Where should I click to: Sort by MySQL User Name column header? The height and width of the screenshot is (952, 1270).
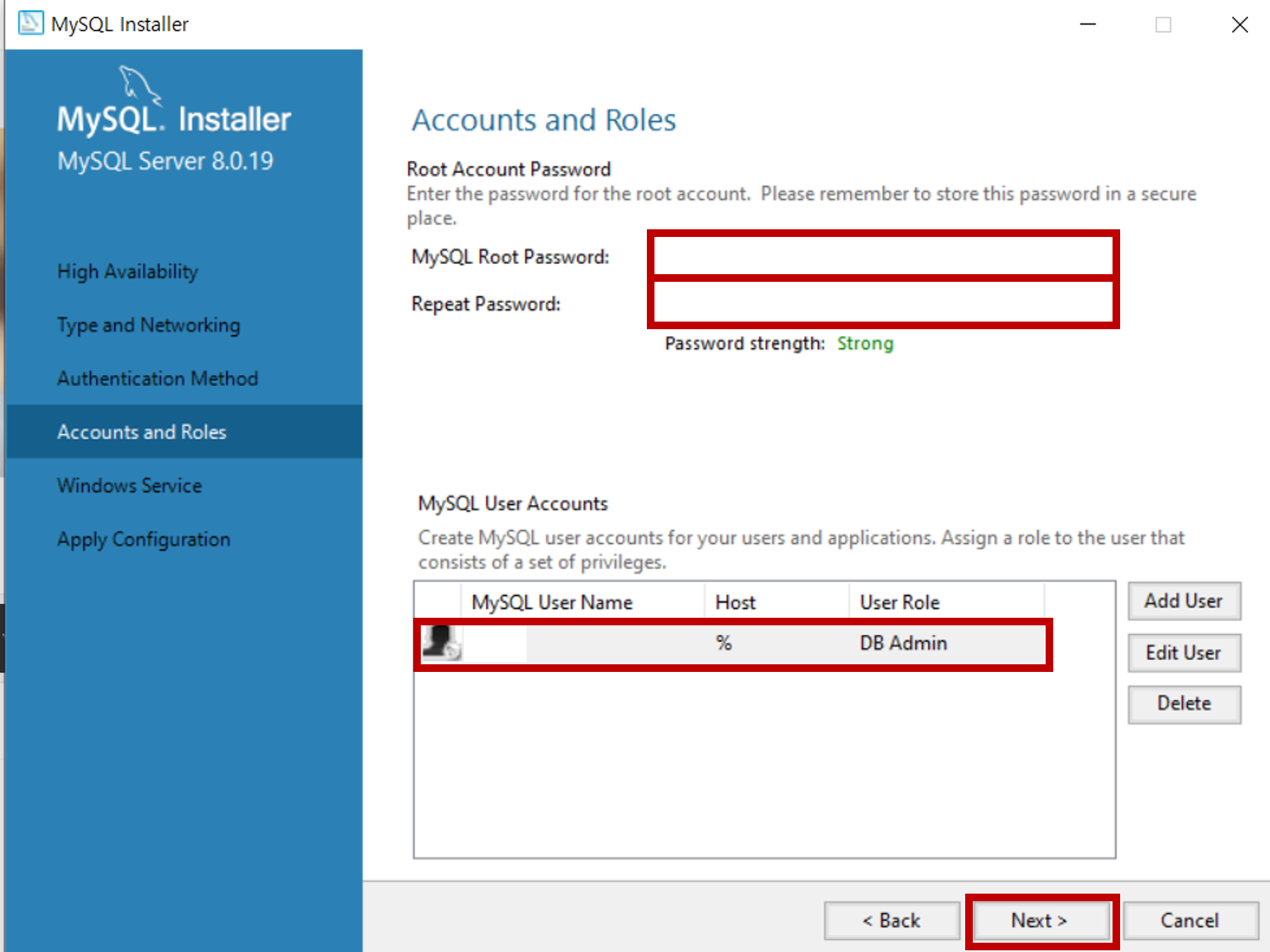pos(583,602)
